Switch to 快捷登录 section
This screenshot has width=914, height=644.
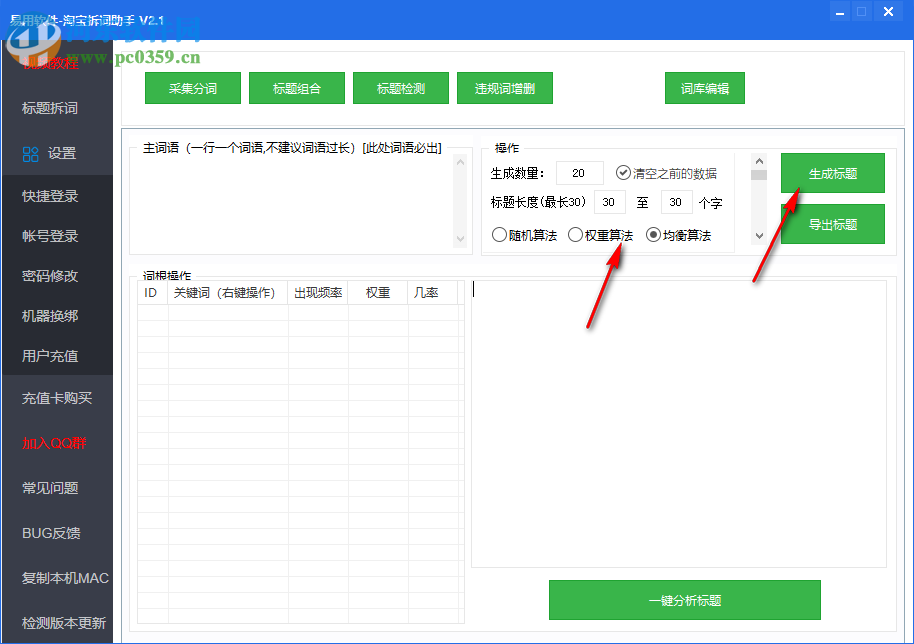point(49,196)
